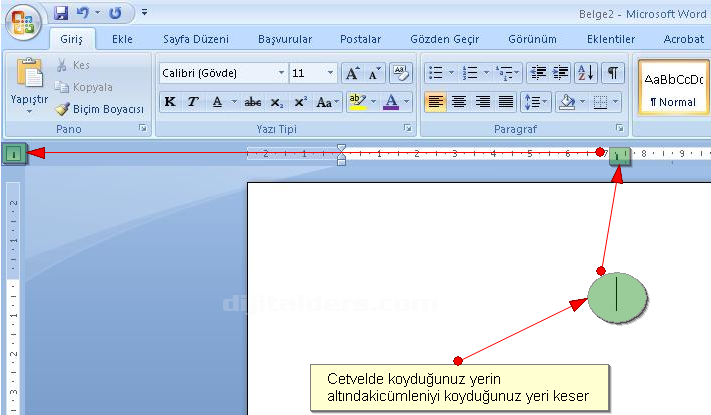711x415 pixels.
Task: Apply shading with the paint bucket icon
Action: [x=567, y=102]
